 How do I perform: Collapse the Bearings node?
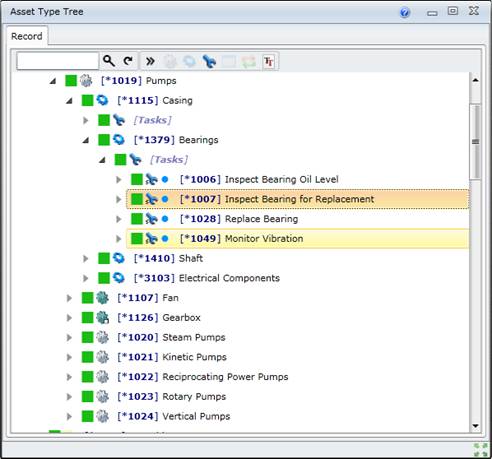click(86, 140)
